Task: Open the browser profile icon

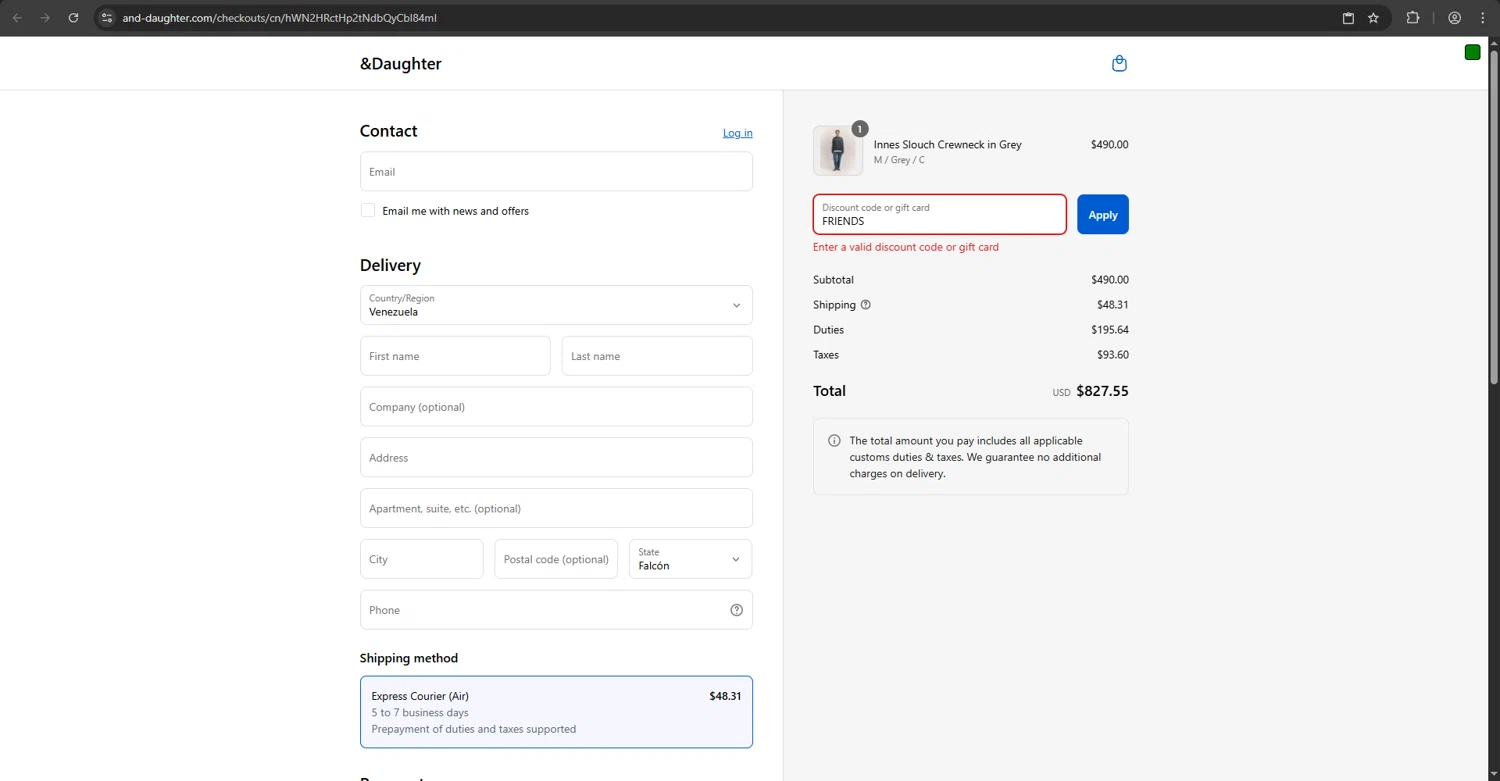Action: coord(1455,18)
